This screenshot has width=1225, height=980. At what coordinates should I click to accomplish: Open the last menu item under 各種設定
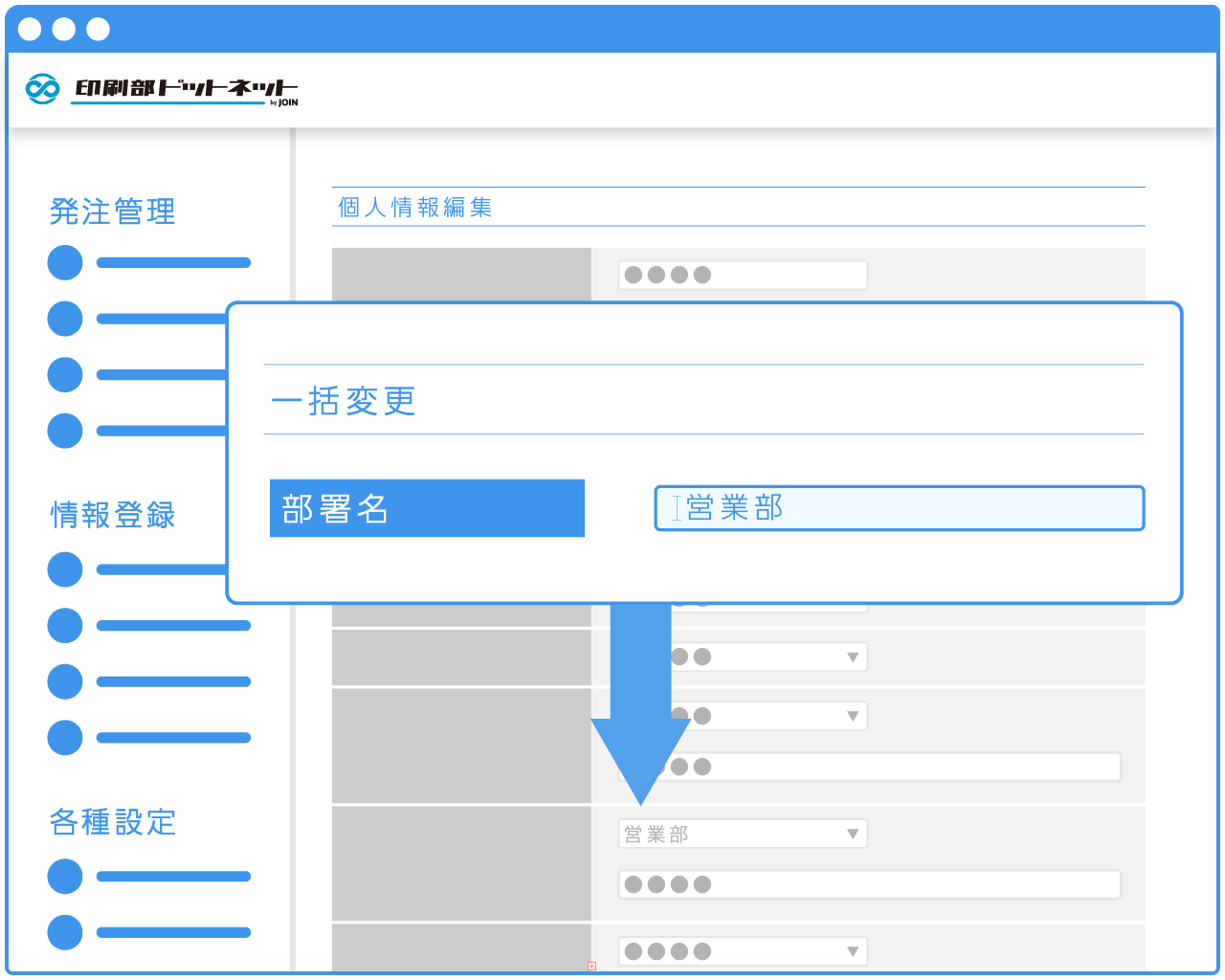[x=149, y=932]
